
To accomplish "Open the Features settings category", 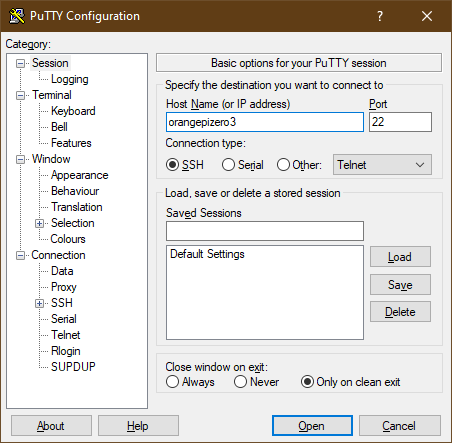I will 71,143.
